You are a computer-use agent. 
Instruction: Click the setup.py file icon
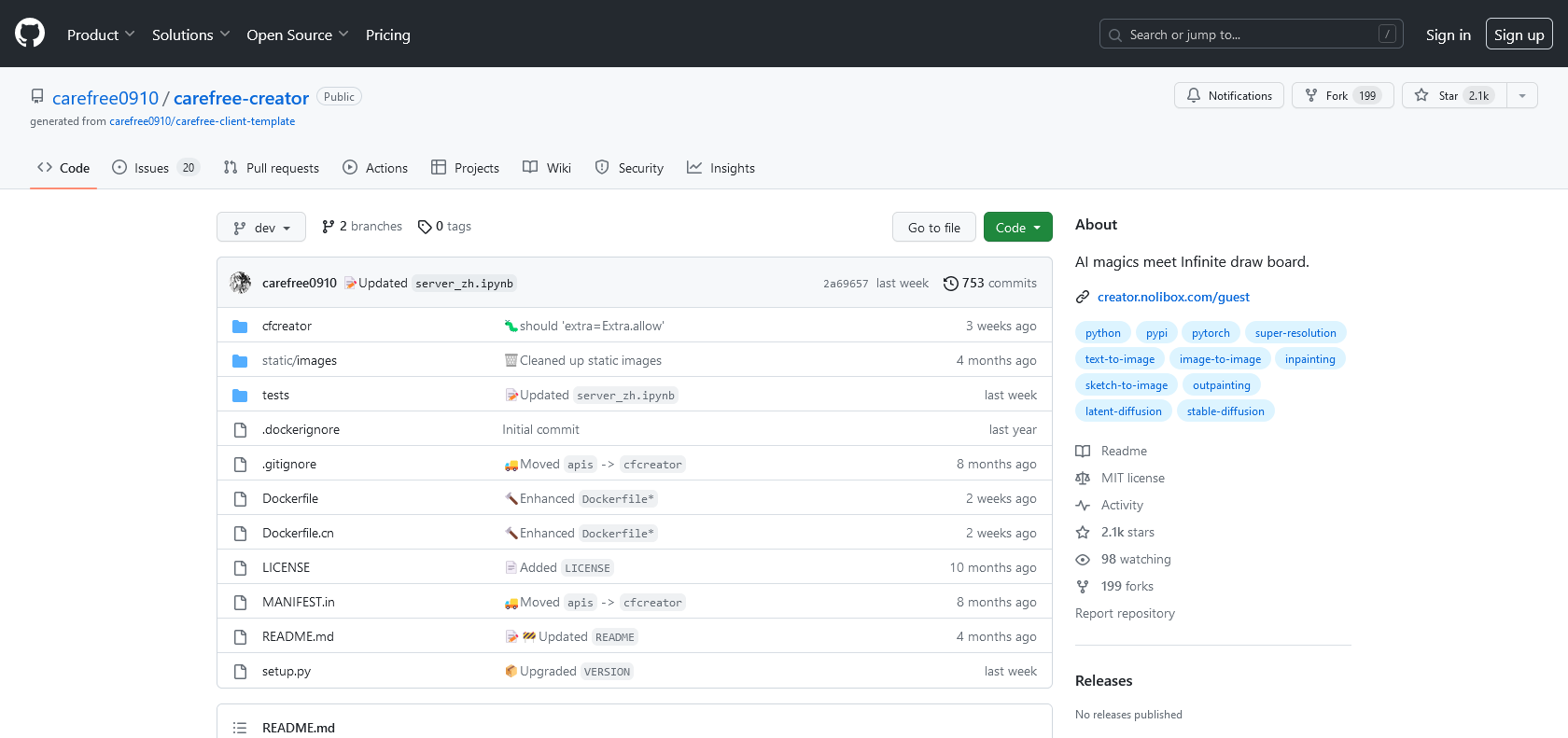[240, 671]
